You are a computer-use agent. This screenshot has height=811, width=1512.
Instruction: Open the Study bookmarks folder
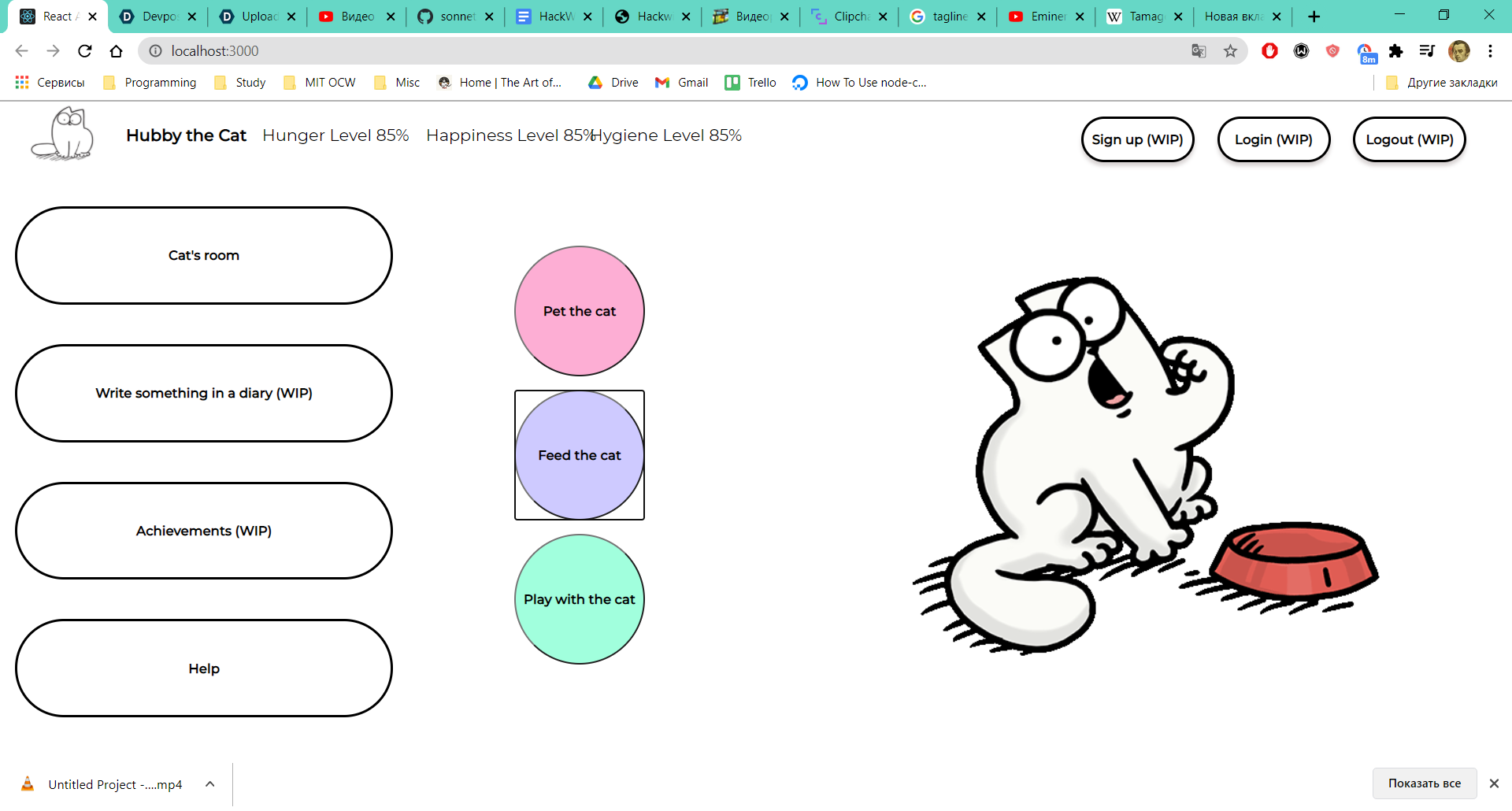point(240,83)
